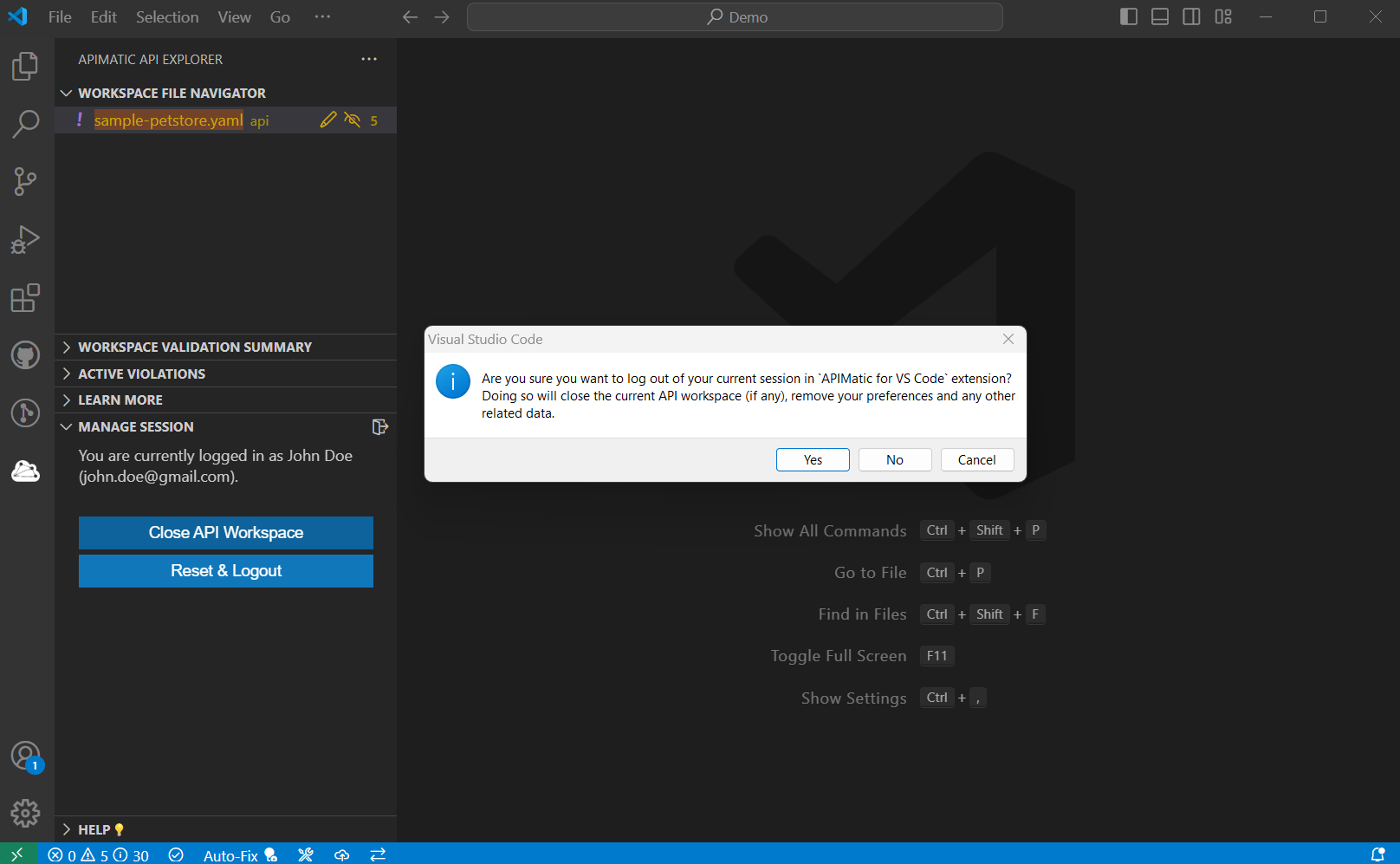
Task: Open problems count in status bar
Action: pyautogui.click(x=98, y=855)
